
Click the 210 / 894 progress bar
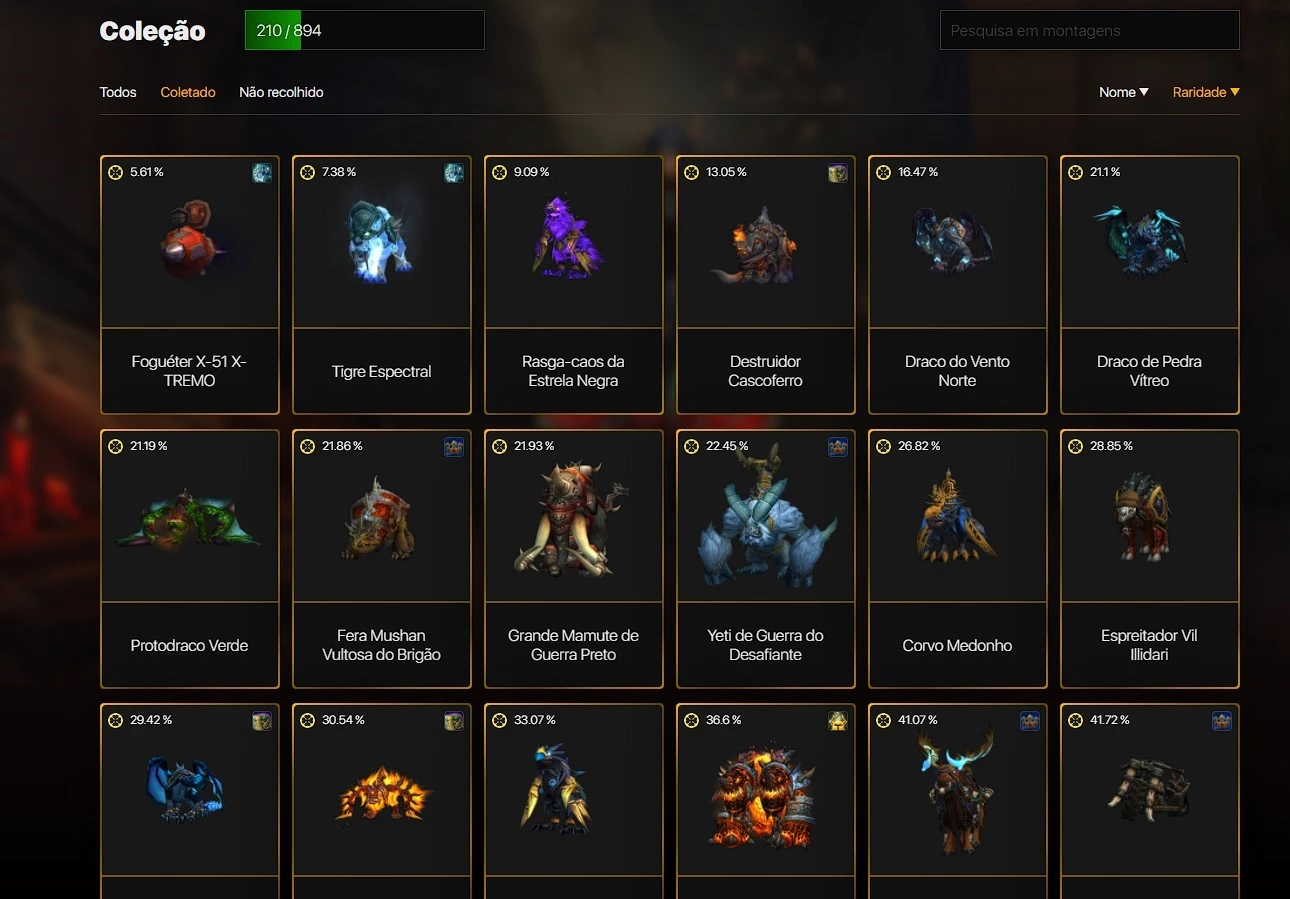[365, 30]
